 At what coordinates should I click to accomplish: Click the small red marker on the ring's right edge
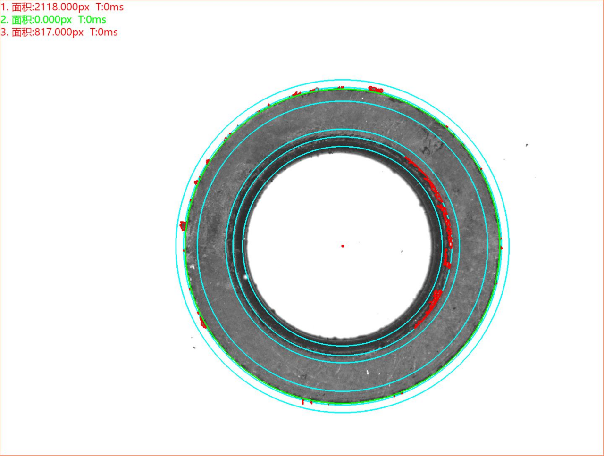pos(501,247)
